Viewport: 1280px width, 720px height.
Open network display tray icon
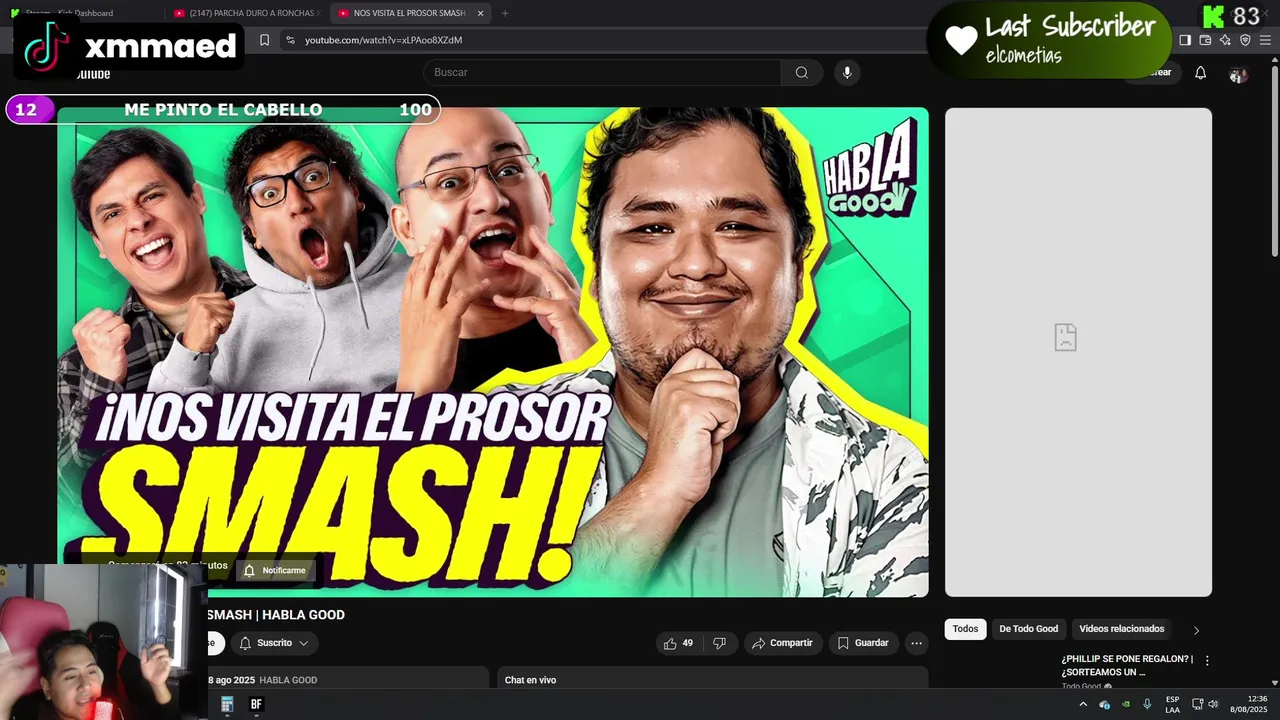point(1197,704)
